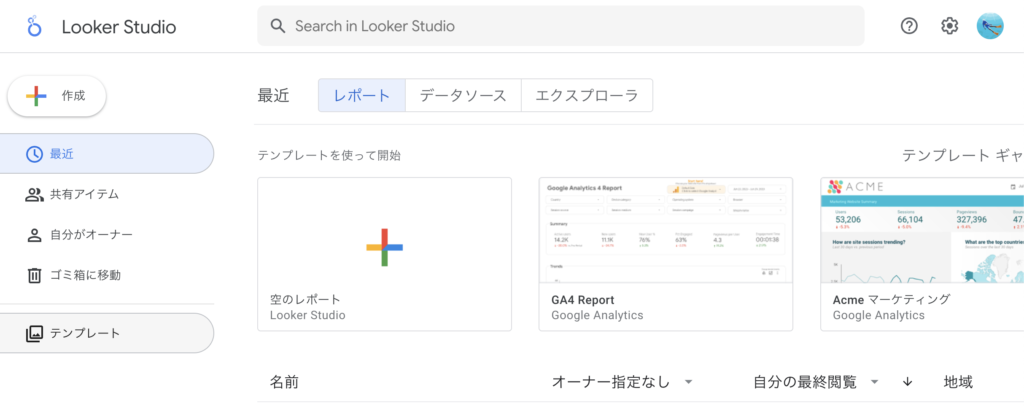1024x414 pixels.
Task: Switch to the エクスプローラ tab
Action: [x=587, y=96]
